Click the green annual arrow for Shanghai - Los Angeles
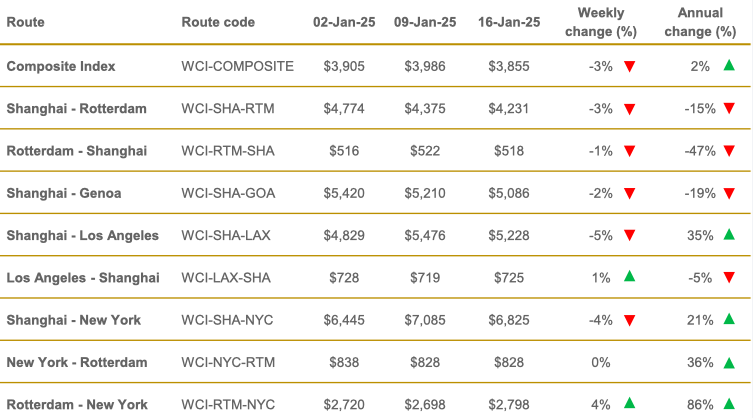 click(x=729, y=234)
